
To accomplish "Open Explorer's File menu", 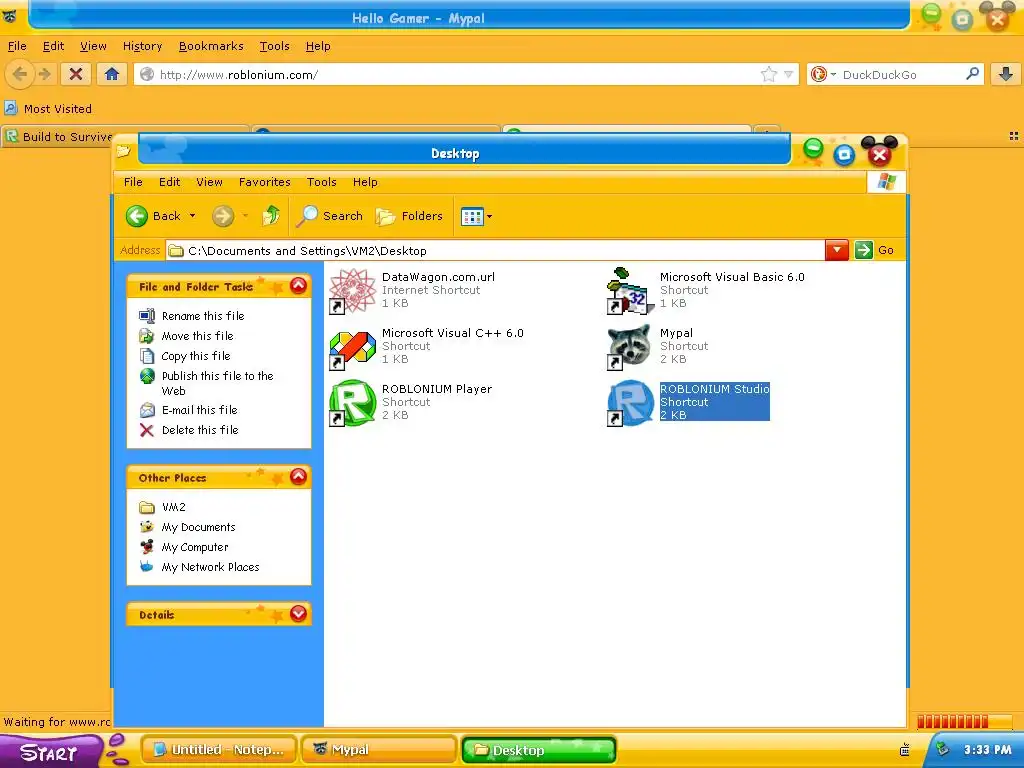I will (x=133, y=182).
